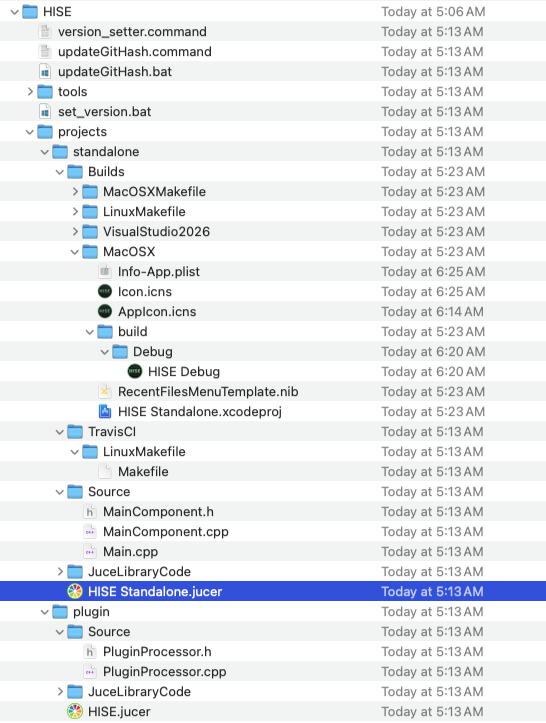Image resolution: width=546 pixels, height=723 pixels.
Task: Select the HISE.jucer file name
Action: tap(119, 711)
